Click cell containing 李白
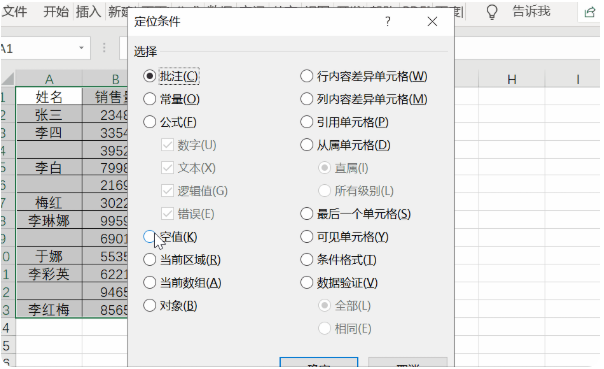 49,168
